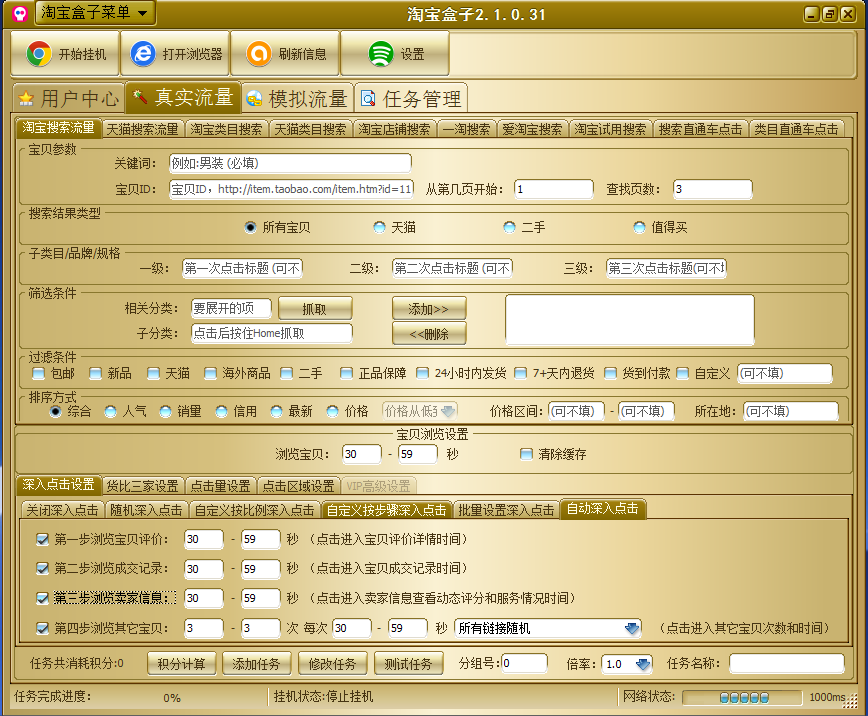Open the 货比三家设置 tab
868x716 pixels.
(x=142, y=486)
